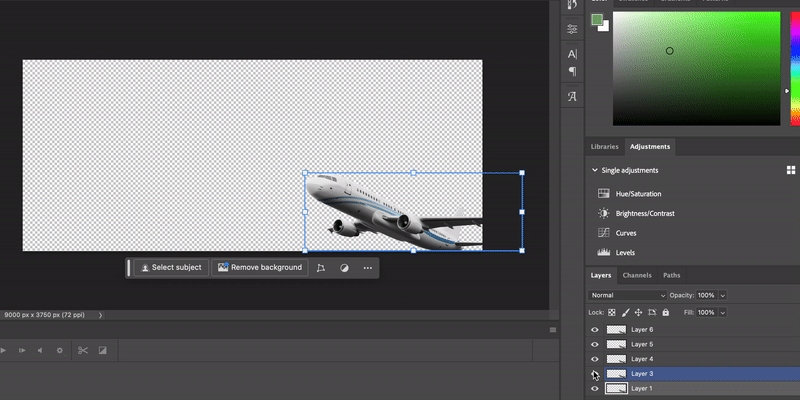Screen dimensions: 800x400
Task: Toggle lock all padlock icon
Action: (665, 312)
